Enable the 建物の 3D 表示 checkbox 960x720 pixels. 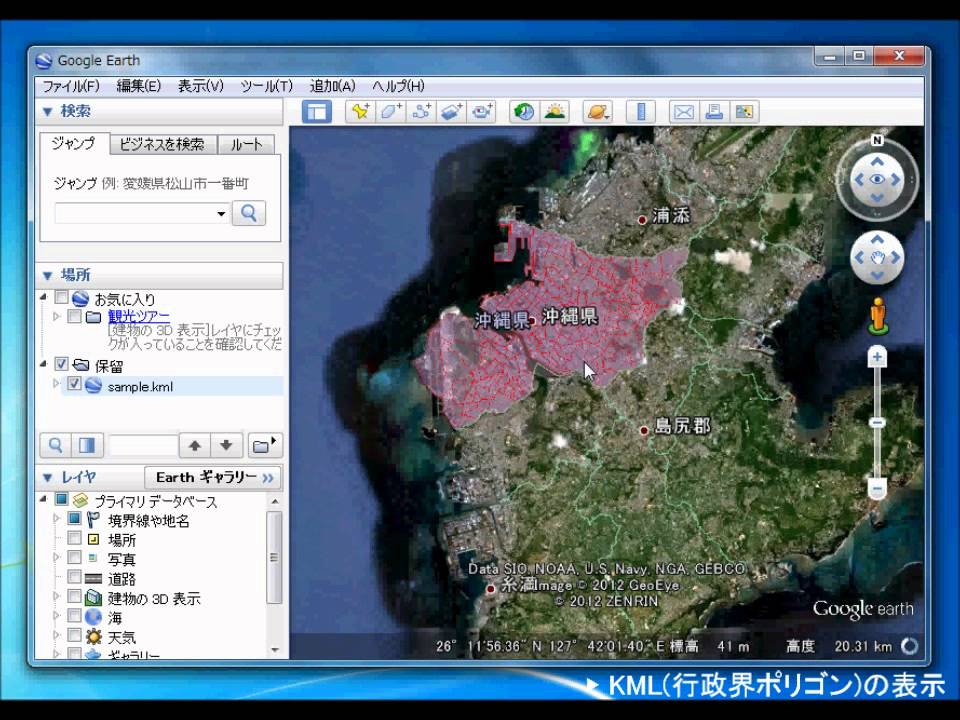[74, 596]
